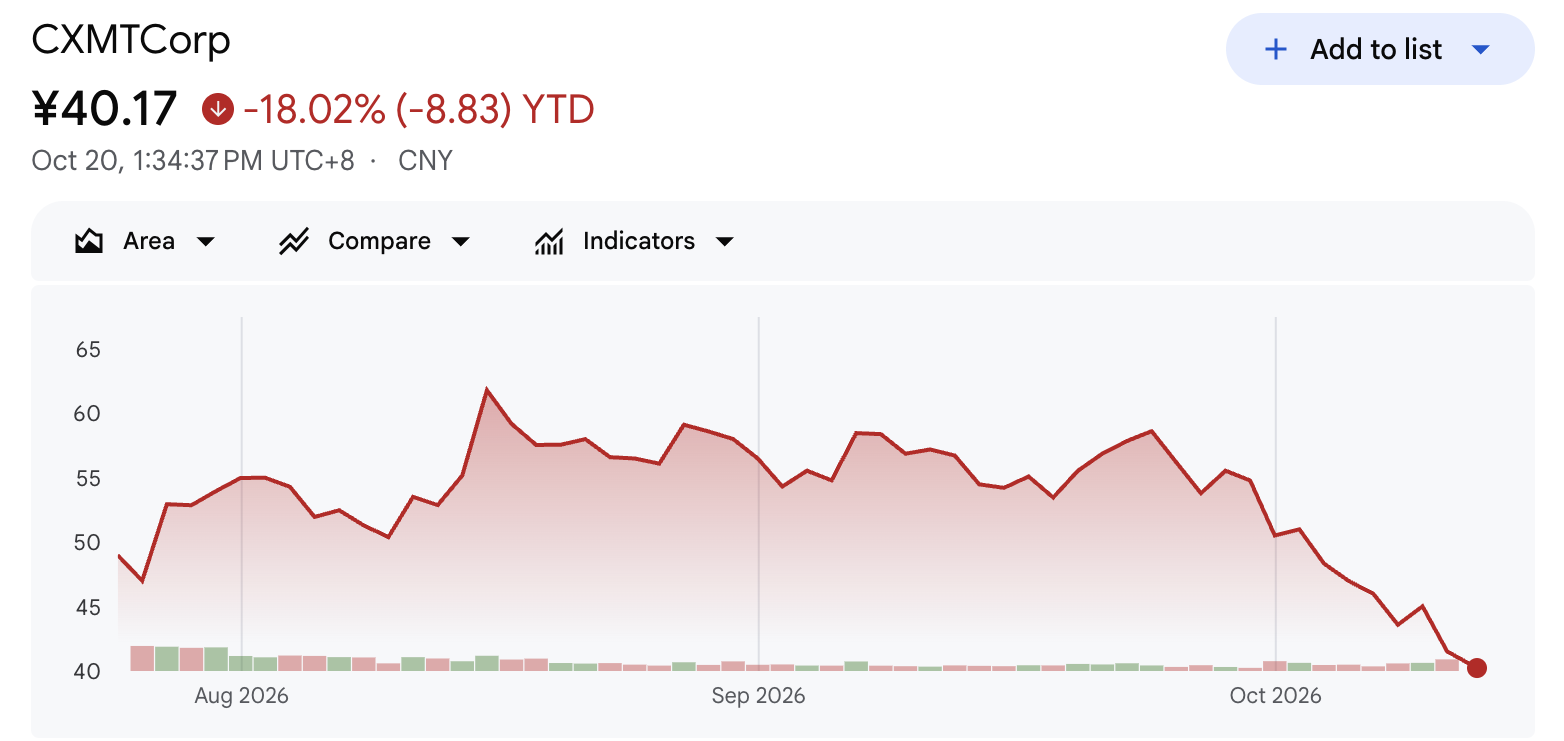The width and height of the screenshot is (1564, 741).
Task: Open the Add to list caret menu
Action: click(1482, 49)
